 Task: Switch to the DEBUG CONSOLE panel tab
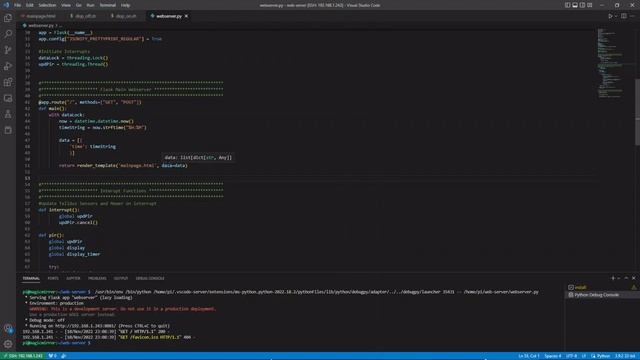(x=150, y=278)
